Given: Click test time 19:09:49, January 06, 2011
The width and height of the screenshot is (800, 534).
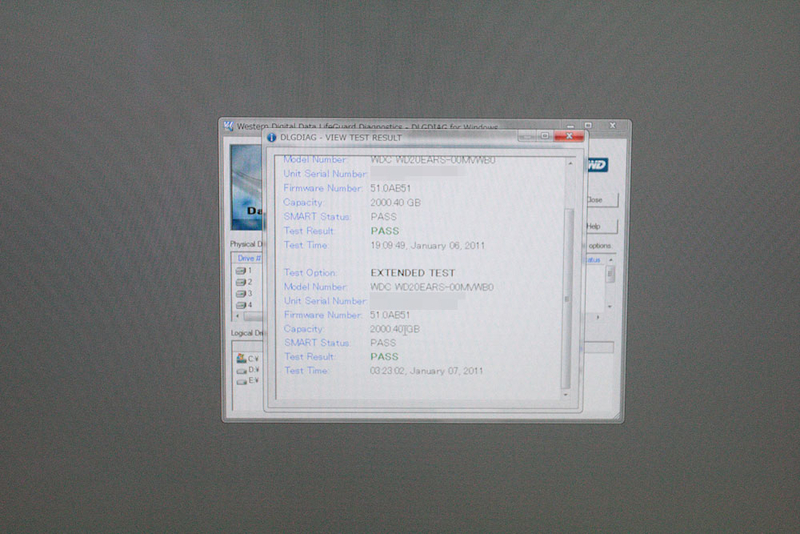Looking at the screenshot, I should tap(428, 246).
